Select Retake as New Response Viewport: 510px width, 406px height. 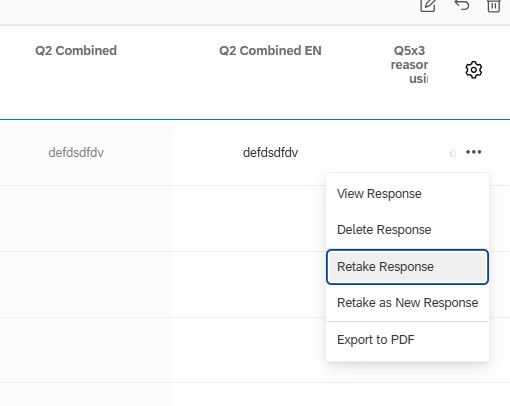pyautogui.click(x=407, y=303)
